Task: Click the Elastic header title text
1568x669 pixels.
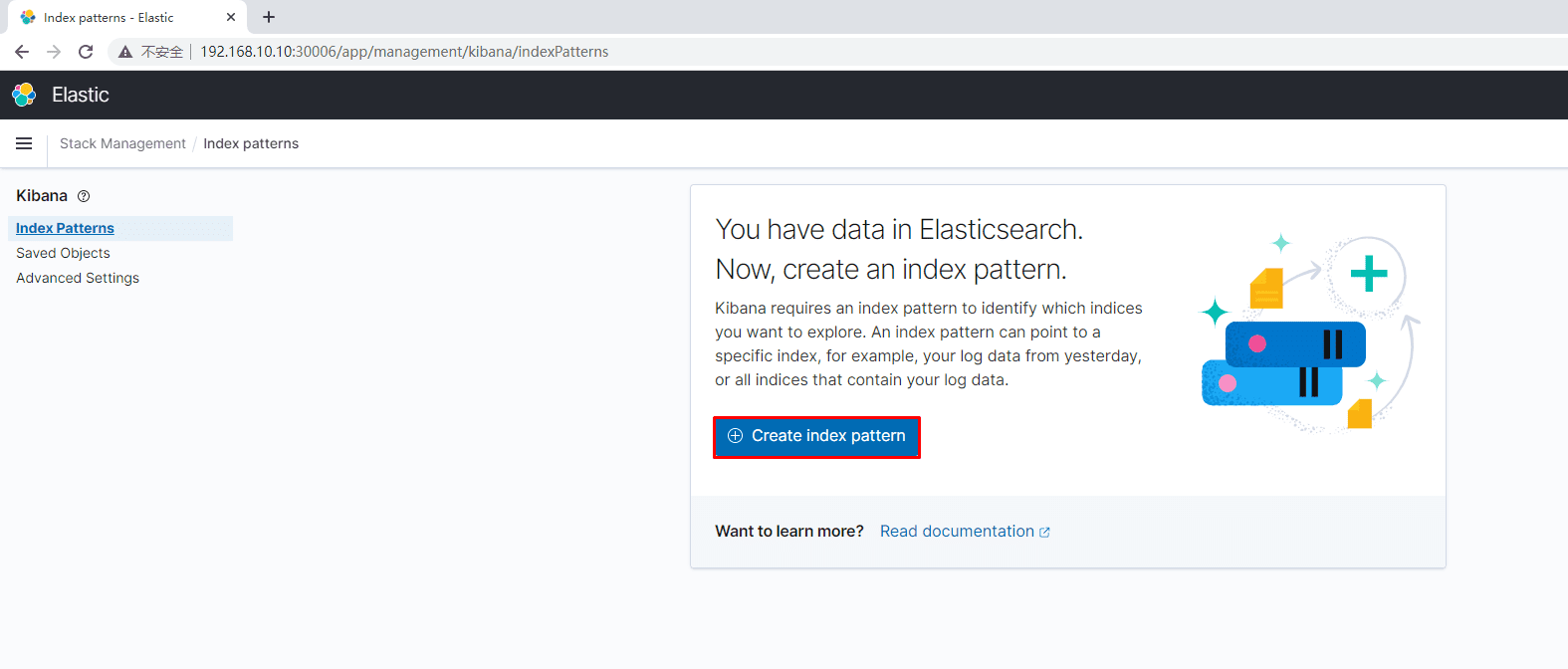Action: pos(81,95)
